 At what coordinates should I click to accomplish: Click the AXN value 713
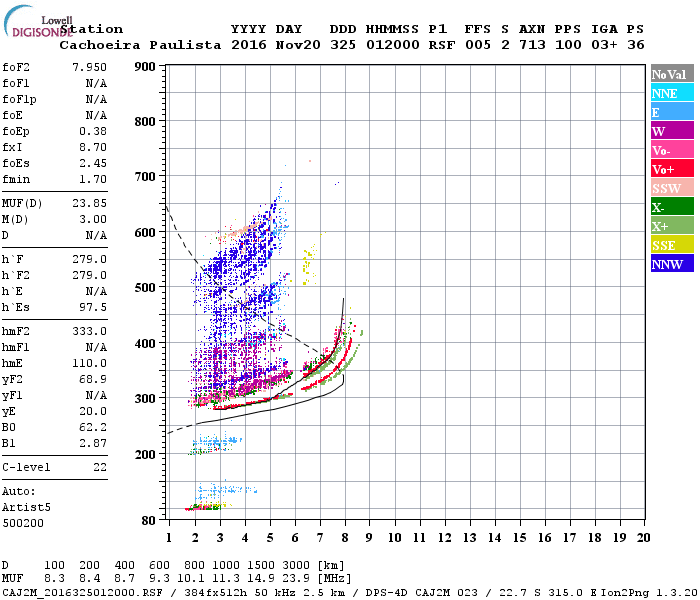(x=532, y=45)
